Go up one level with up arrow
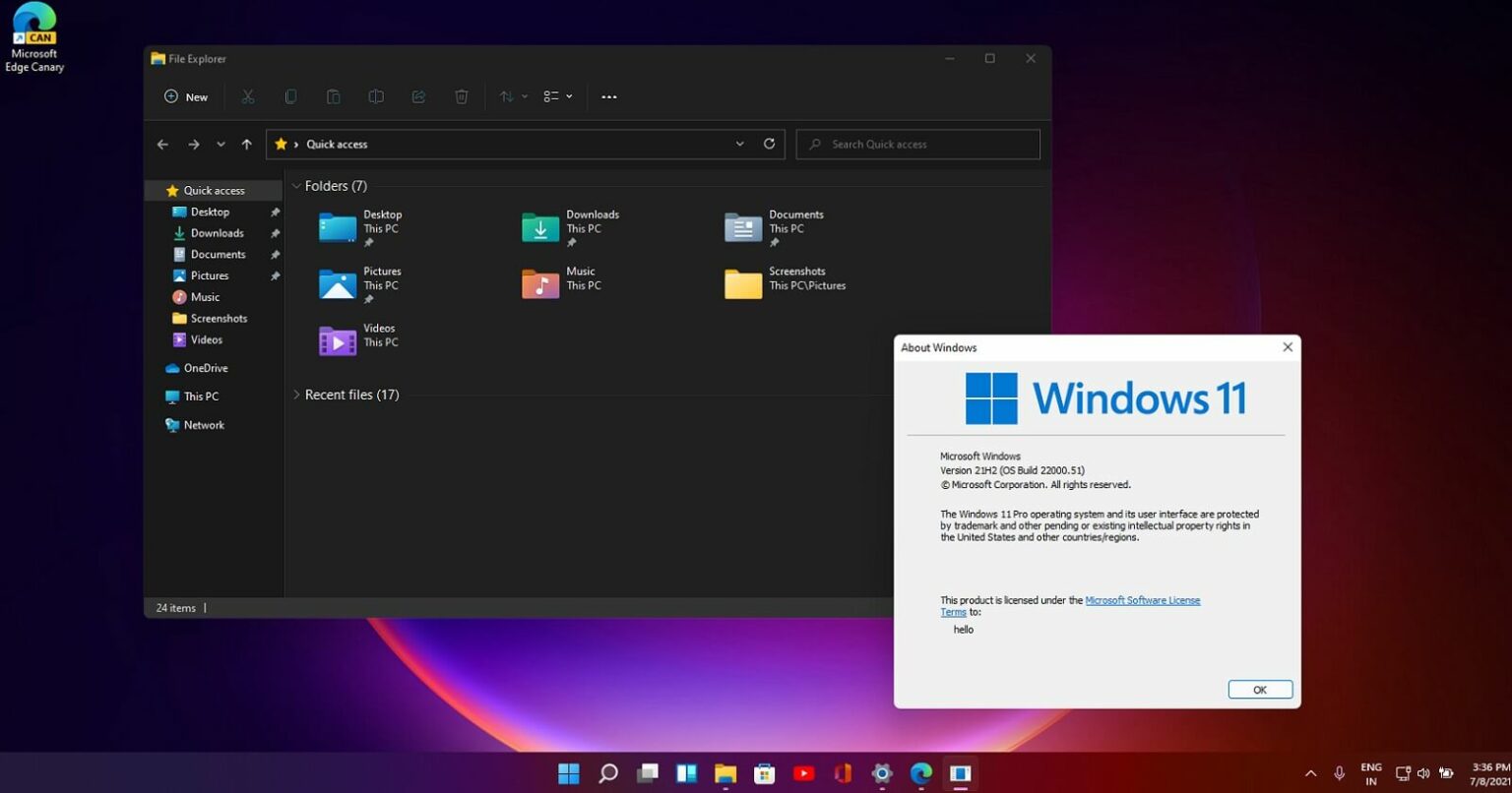1512x793 pixels. click(x=247, y=145)
